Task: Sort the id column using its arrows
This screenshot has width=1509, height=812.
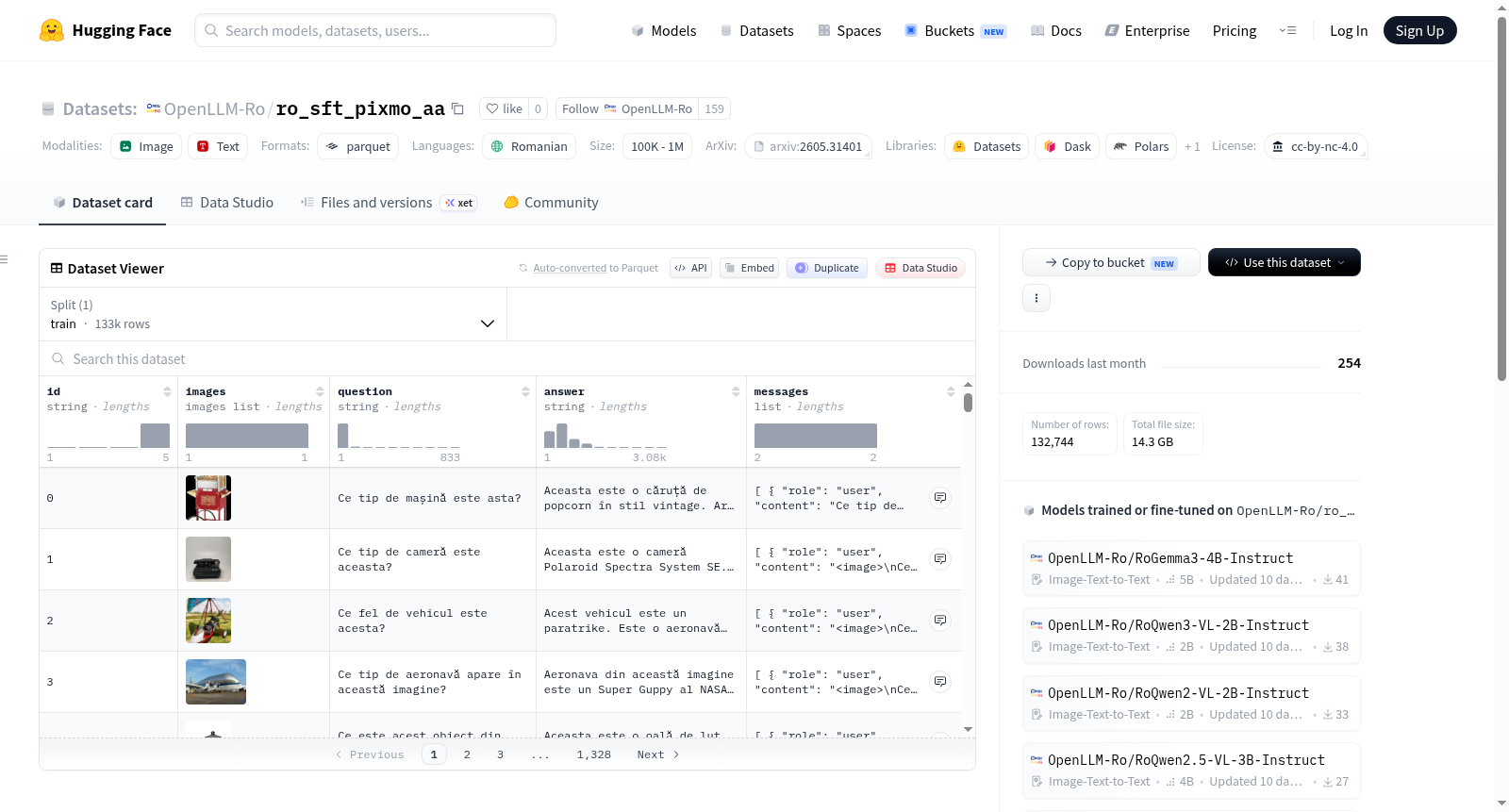Action: pos(167,391)
